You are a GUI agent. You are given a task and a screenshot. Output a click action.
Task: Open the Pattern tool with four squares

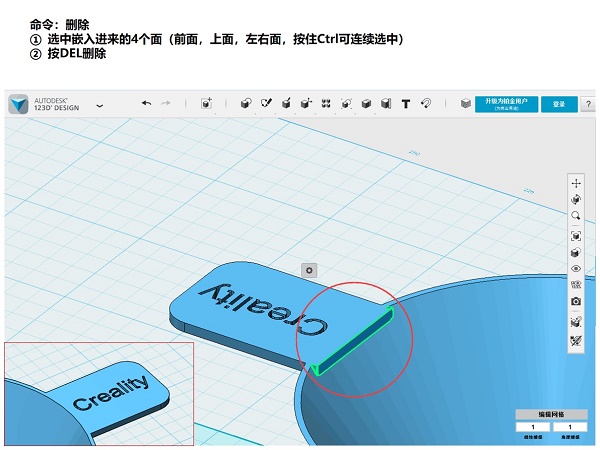click(326, 103)
